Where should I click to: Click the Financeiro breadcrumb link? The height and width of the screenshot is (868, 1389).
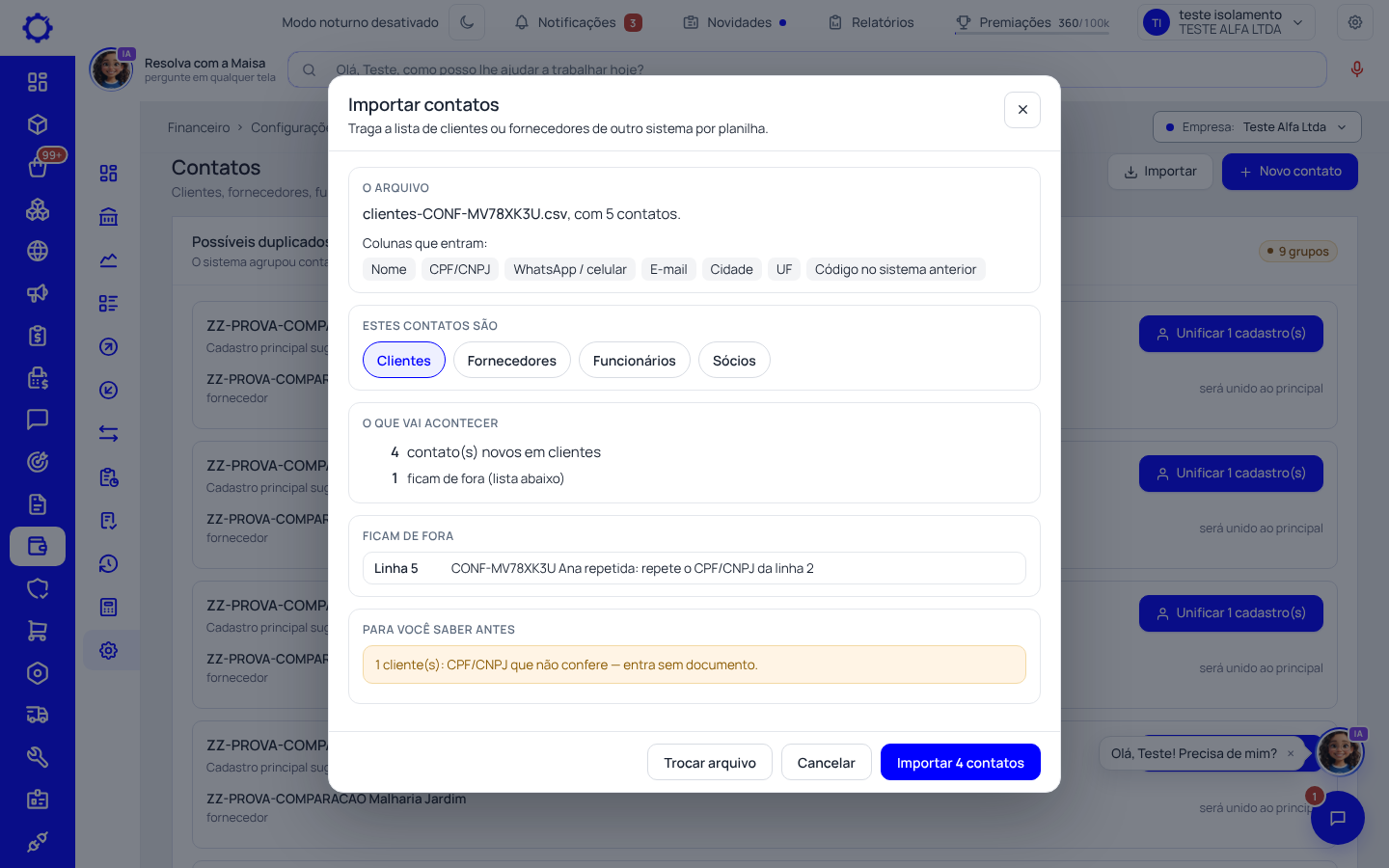199,127
